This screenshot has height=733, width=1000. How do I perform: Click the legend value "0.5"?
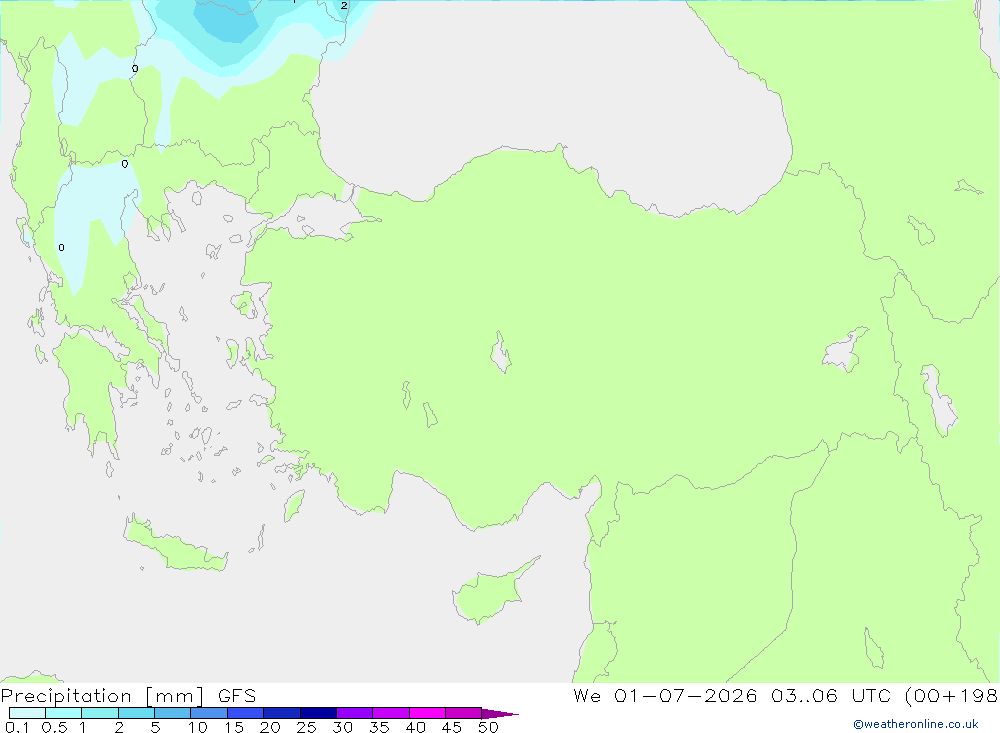pyautogui.click(x=54, y=727)
